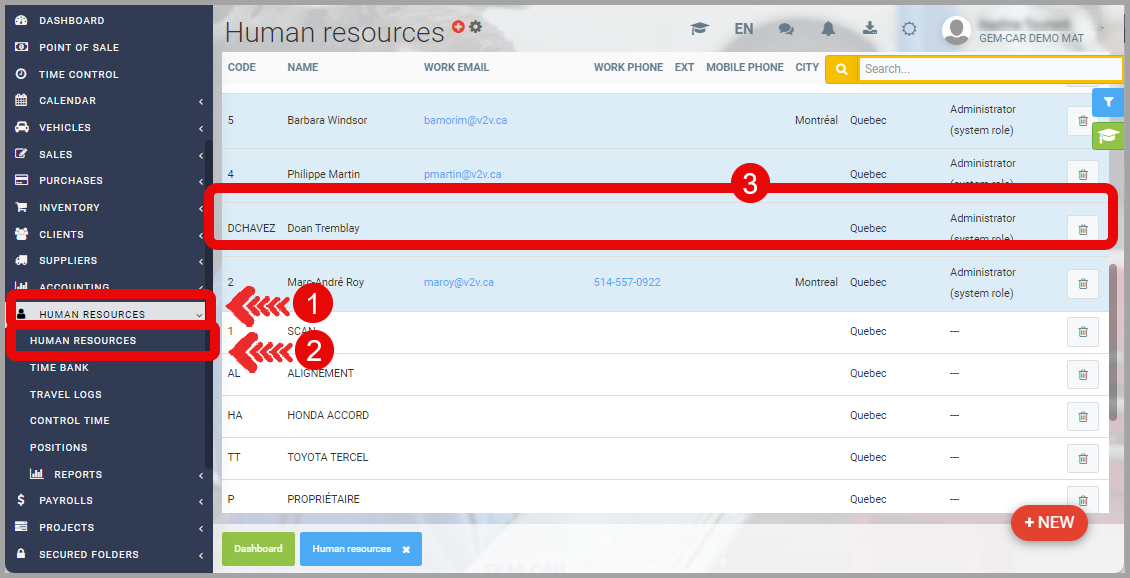This screenshot has width=1130, height=578.
Task: Close the Human resources tab
Action: 406,550
